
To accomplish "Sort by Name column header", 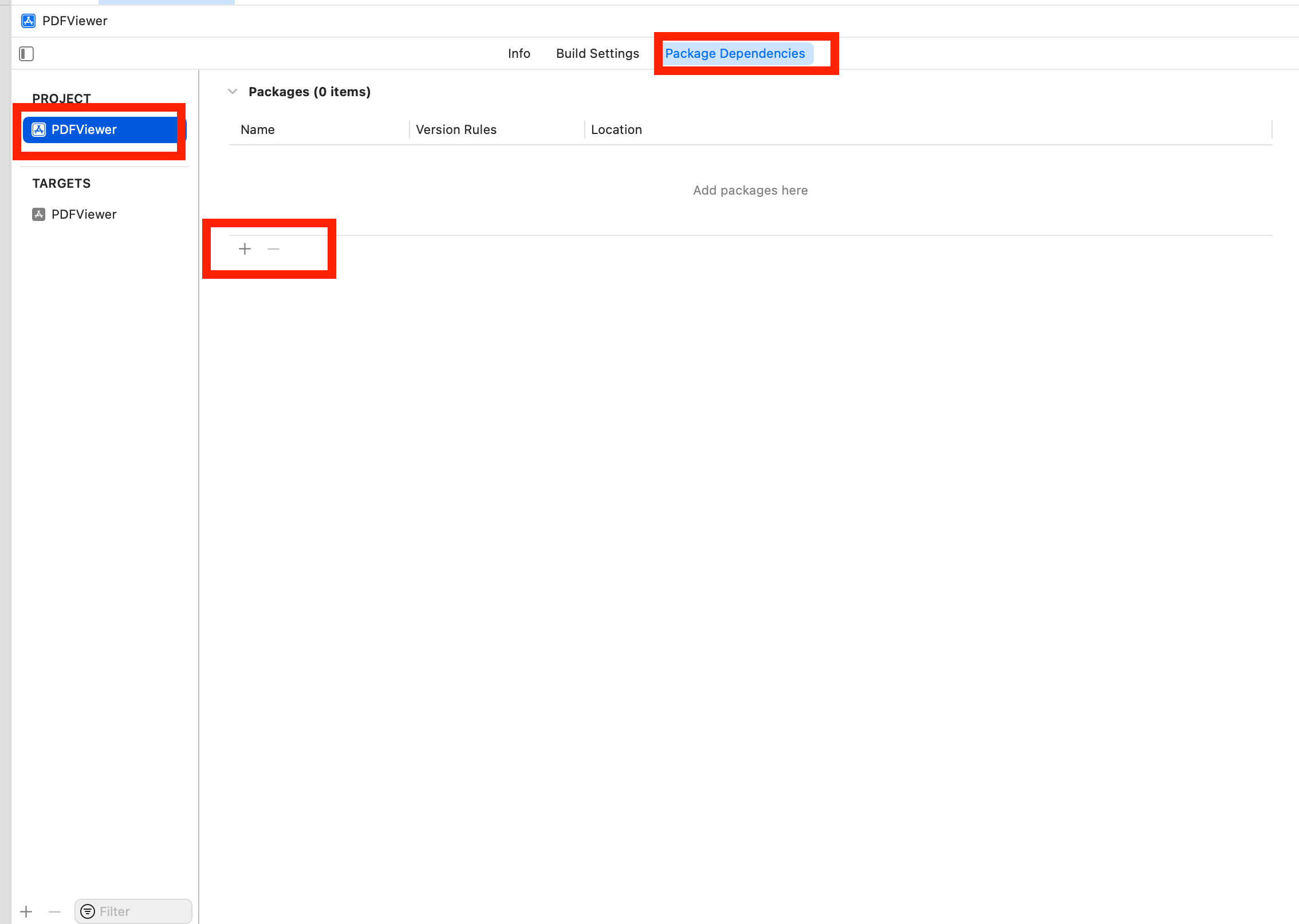I will pos(258,130).
